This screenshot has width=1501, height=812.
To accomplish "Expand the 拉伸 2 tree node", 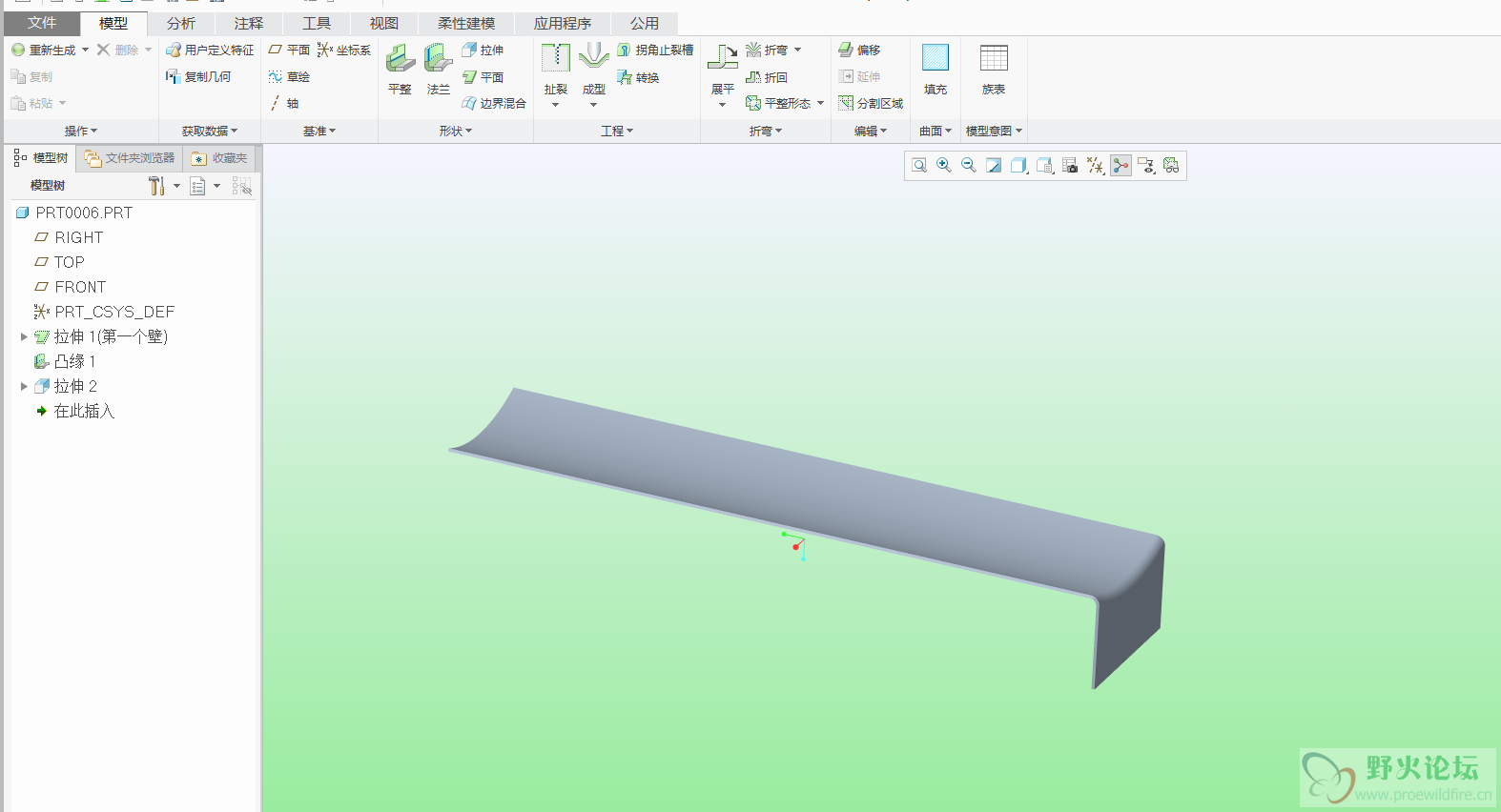I will 24,386.
